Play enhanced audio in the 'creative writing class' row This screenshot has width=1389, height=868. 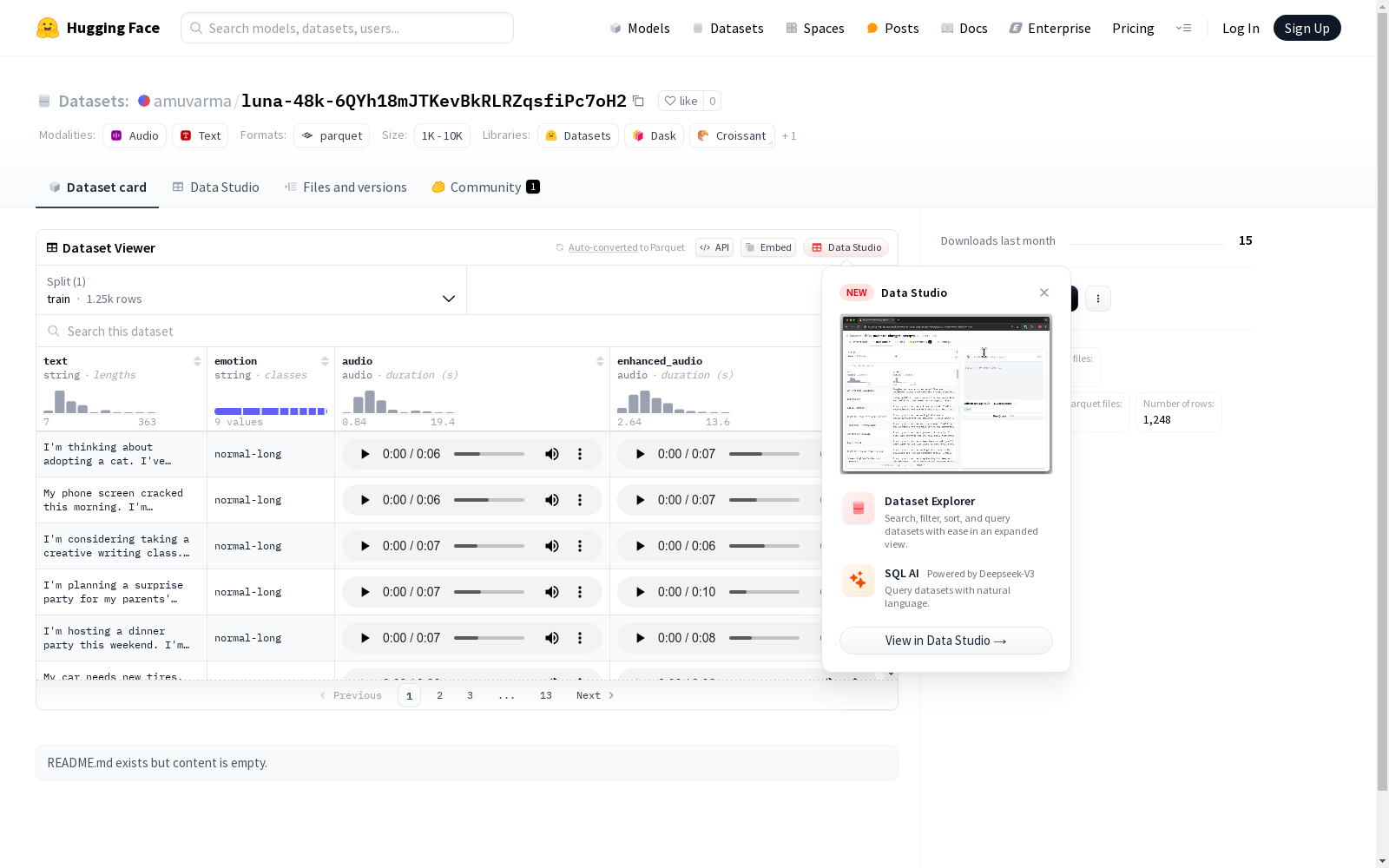pyautogui.click(x=640, y=546)
